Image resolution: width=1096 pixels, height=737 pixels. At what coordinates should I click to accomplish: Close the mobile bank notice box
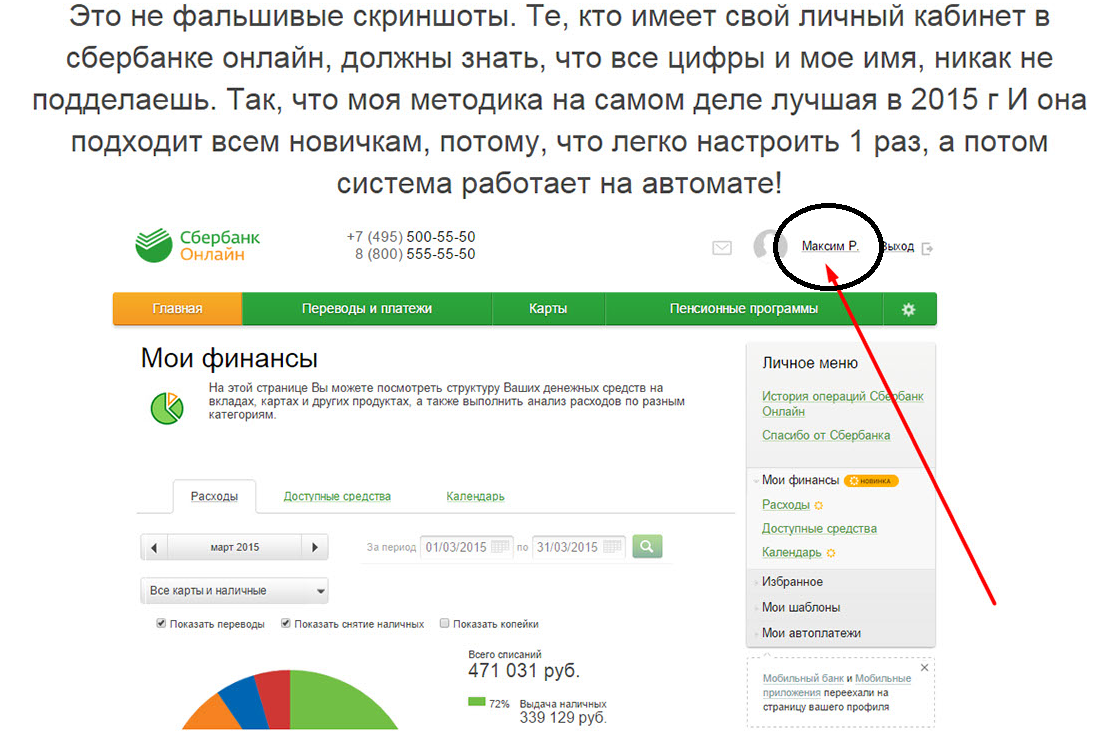[924, 668]
